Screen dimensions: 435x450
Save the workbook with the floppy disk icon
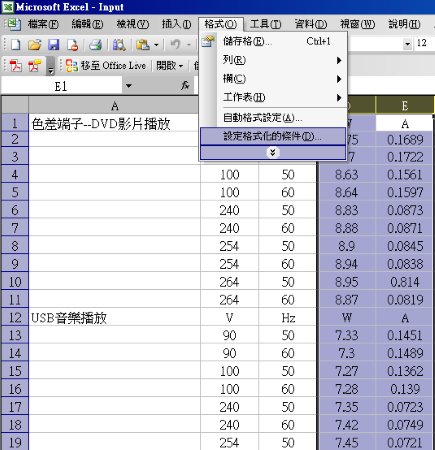coord(53,45)
